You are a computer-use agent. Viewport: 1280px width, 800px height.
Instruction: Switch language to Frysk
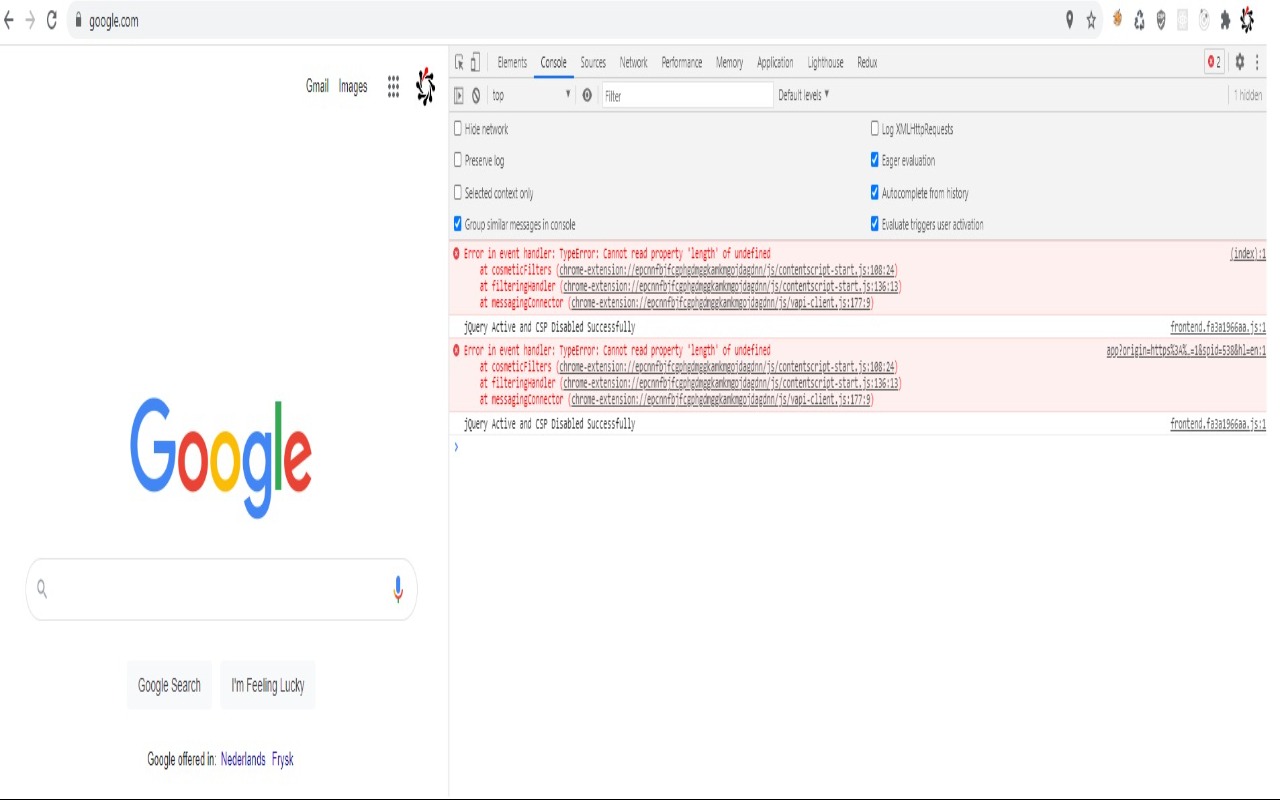pos(283,759)
